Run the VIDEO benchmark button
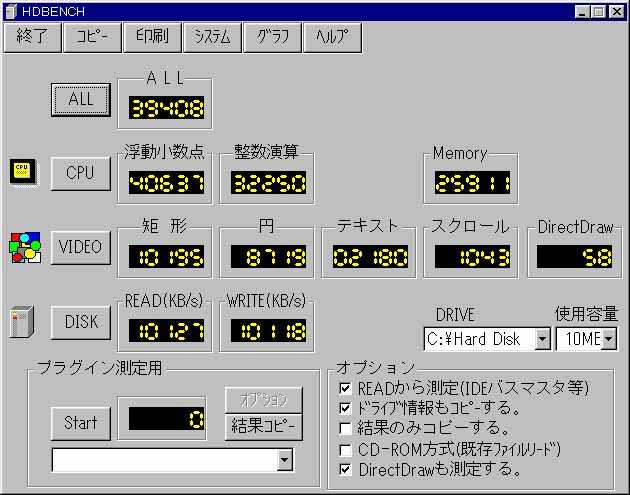 pos(81,247)
